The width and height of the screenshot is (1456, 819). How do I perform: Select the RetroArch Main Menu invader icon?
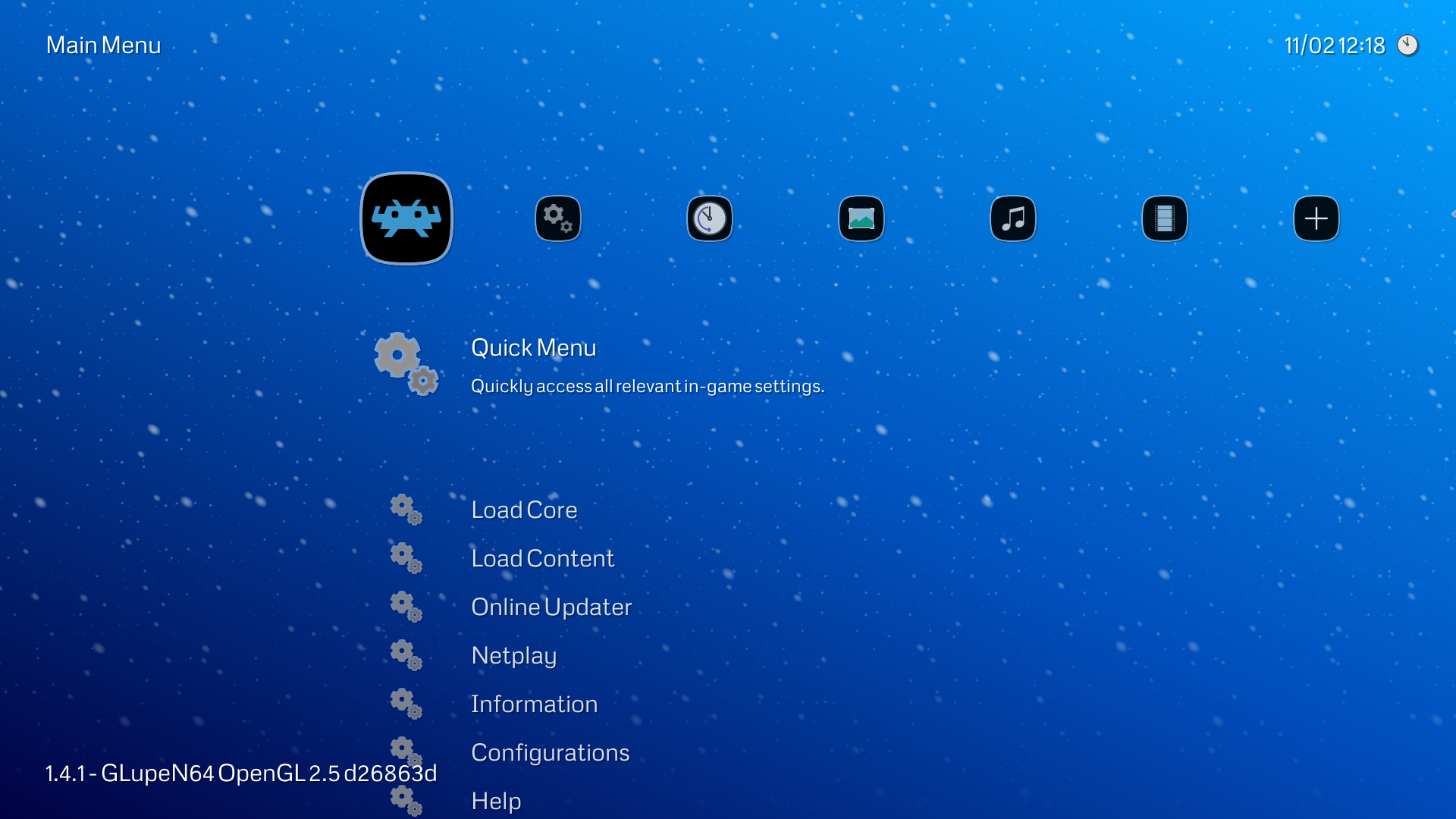[406, 218]
